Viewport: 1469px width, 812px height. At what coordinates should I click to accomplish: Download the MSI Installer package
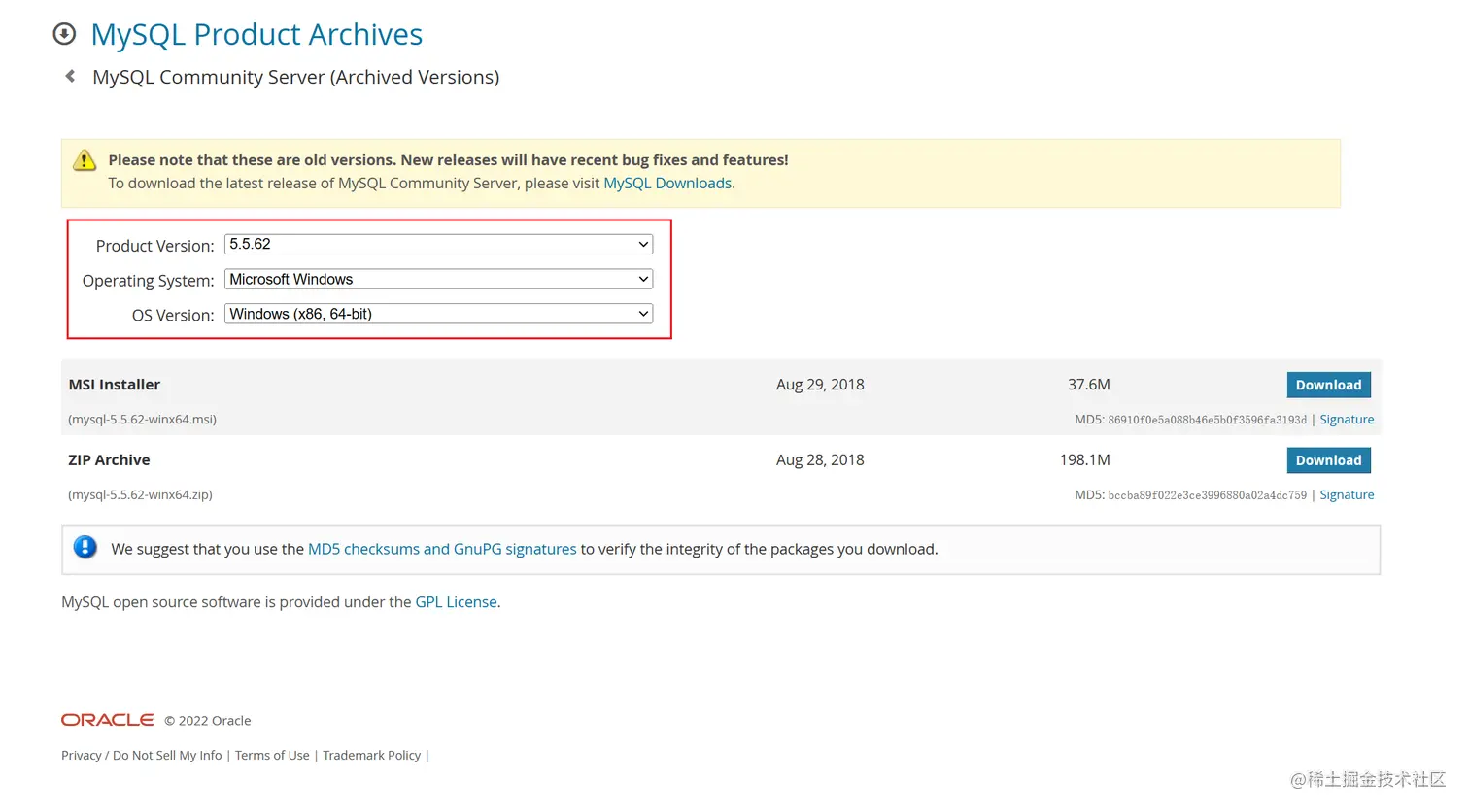(1328, 385)
